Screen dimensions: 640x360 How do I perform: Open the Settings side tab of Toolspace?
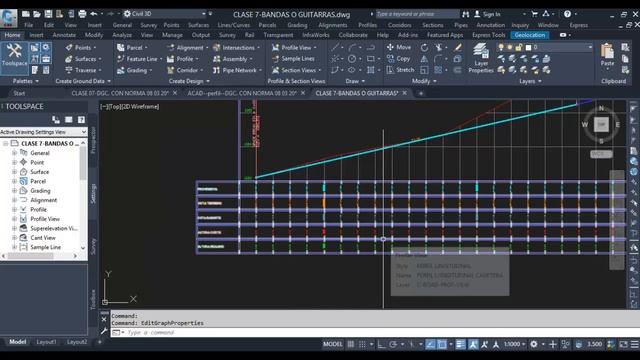[x=93, y=193]
